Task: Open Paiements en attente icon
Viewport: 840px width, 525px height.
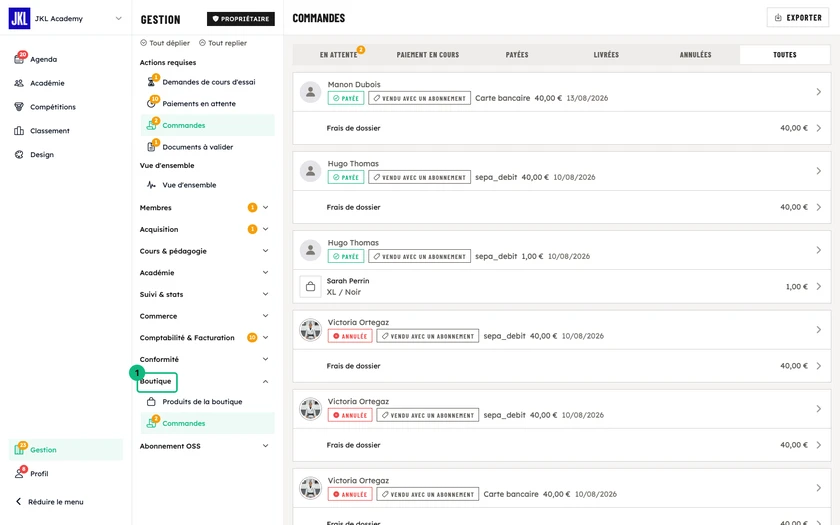Action: (x=152, y=103)
